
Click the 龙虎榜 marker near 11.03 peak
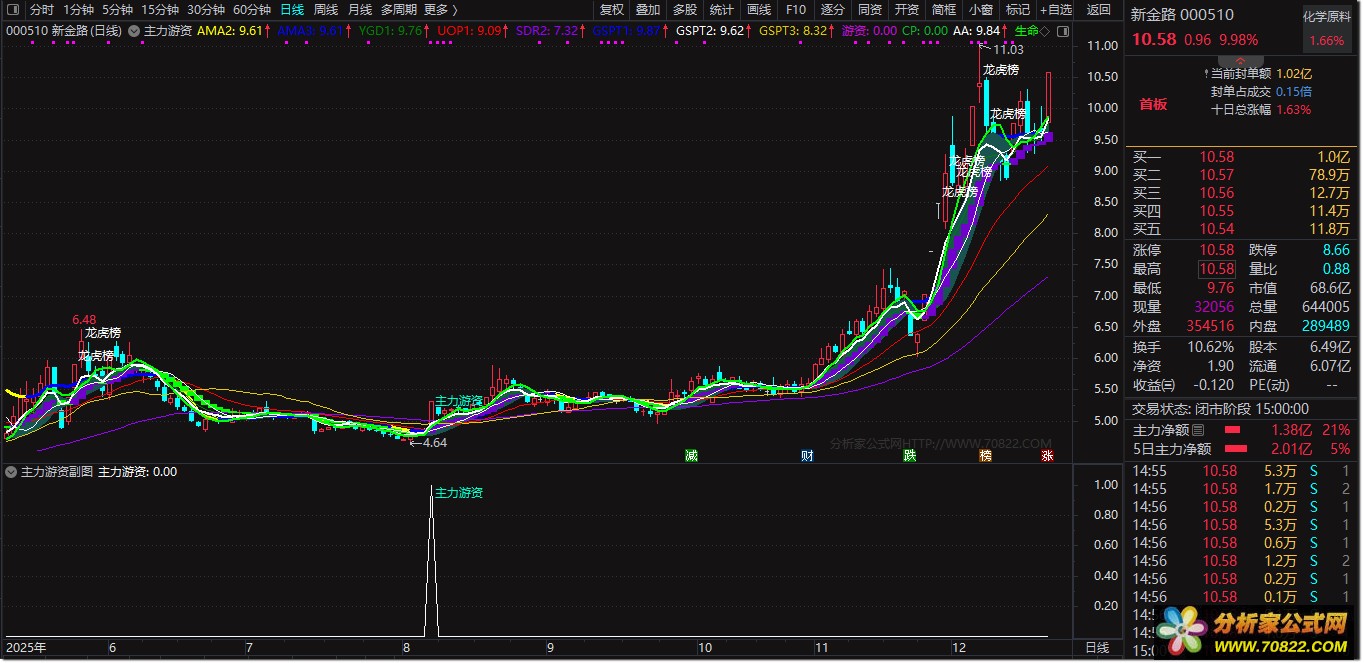point(1001,69)
